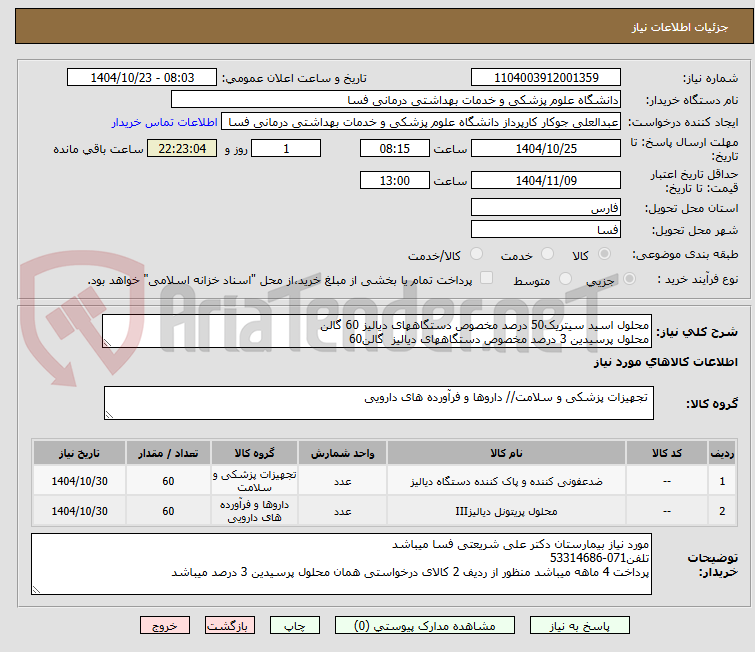755x652 pixels.
Task: Click the deadline time field 08:15
Action: (x=394, y=148)
